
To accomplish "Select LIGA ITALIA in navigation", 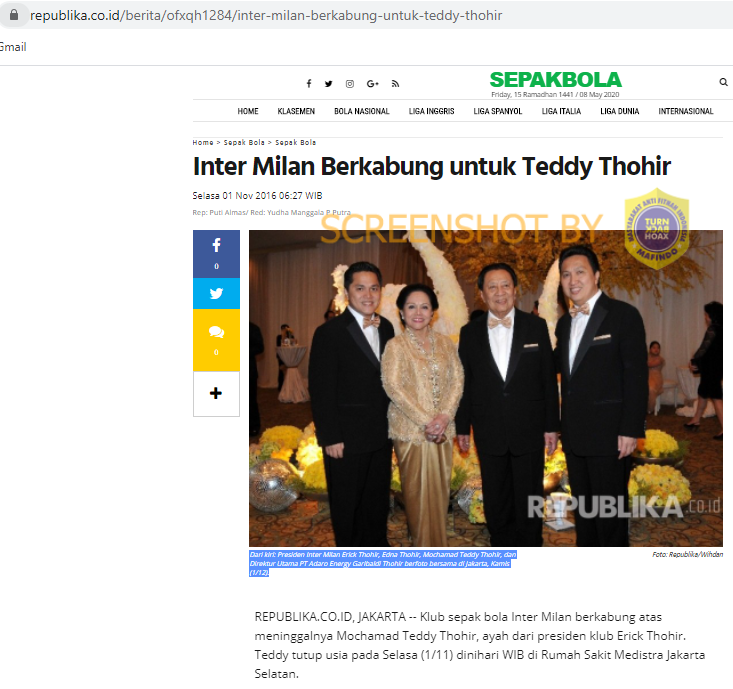I will tap(561, 111).
